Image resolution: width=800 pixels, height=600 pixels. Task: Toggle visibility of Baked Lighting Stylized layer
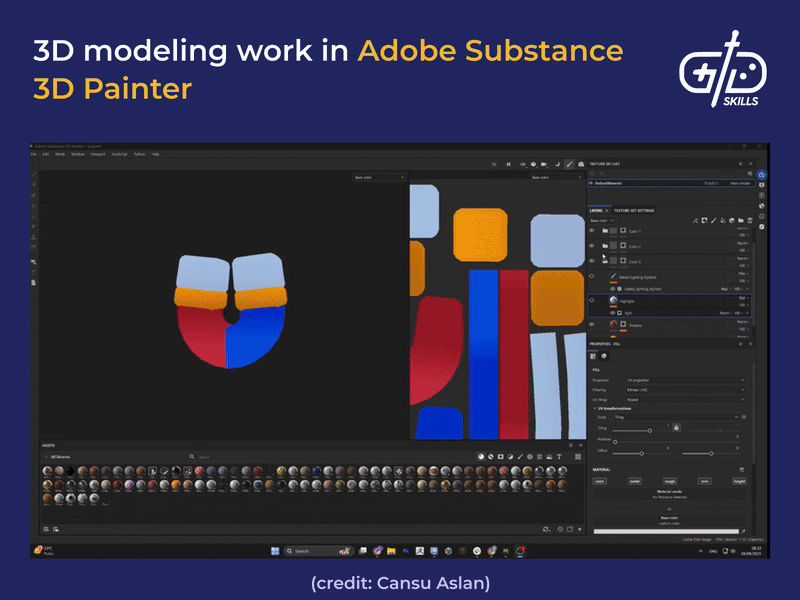592,277
